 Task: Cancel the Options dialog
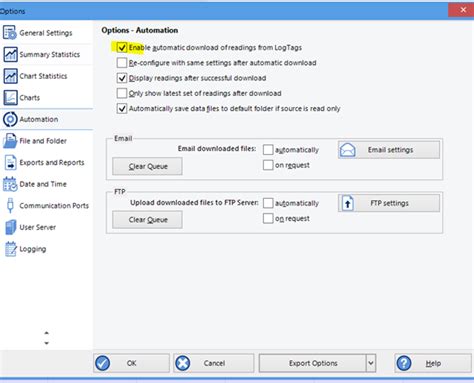click(x=214, y=363)
